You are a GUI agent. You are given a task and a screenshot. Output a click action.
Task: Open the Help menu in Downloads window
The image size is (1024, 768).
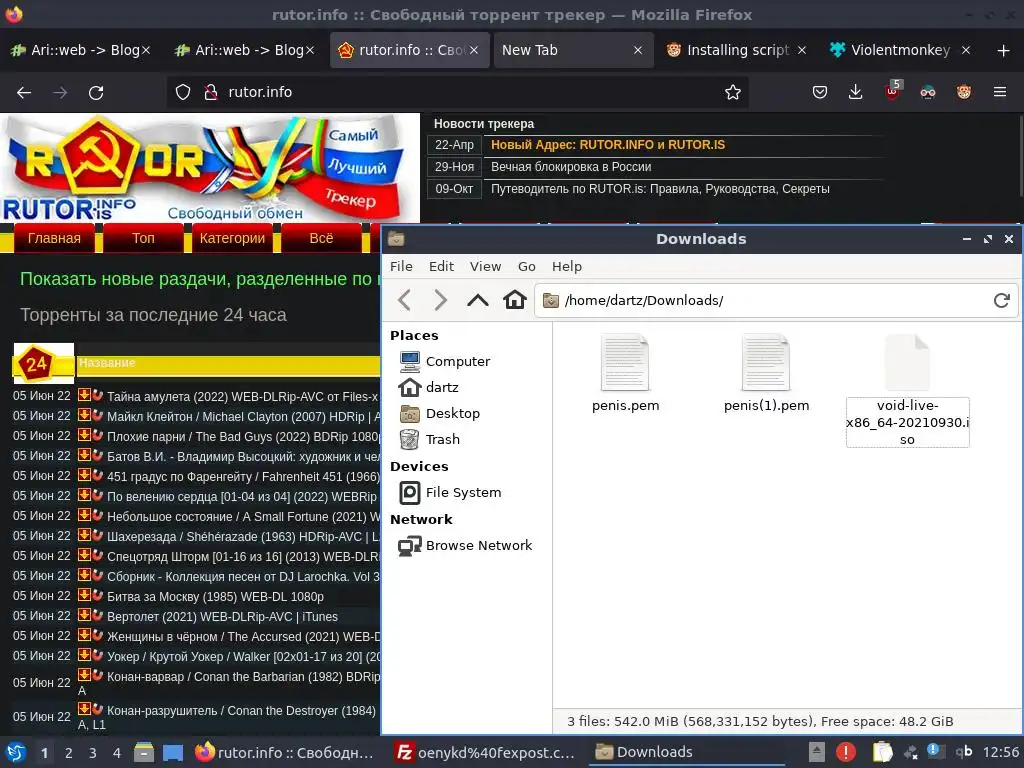point(567,266)
